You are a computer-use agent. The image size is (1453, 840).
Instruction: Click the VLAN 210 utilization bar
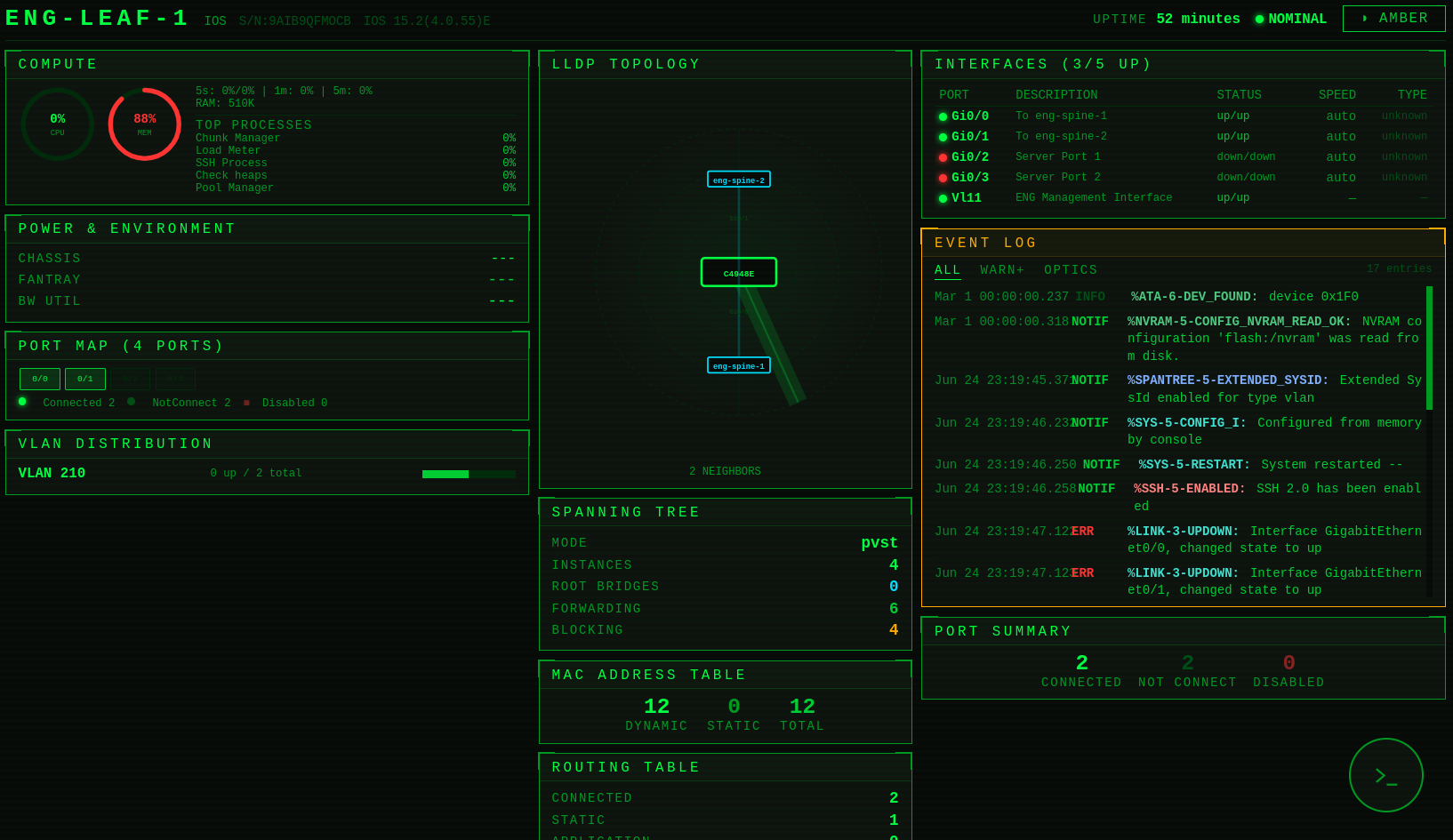(469, 475)
